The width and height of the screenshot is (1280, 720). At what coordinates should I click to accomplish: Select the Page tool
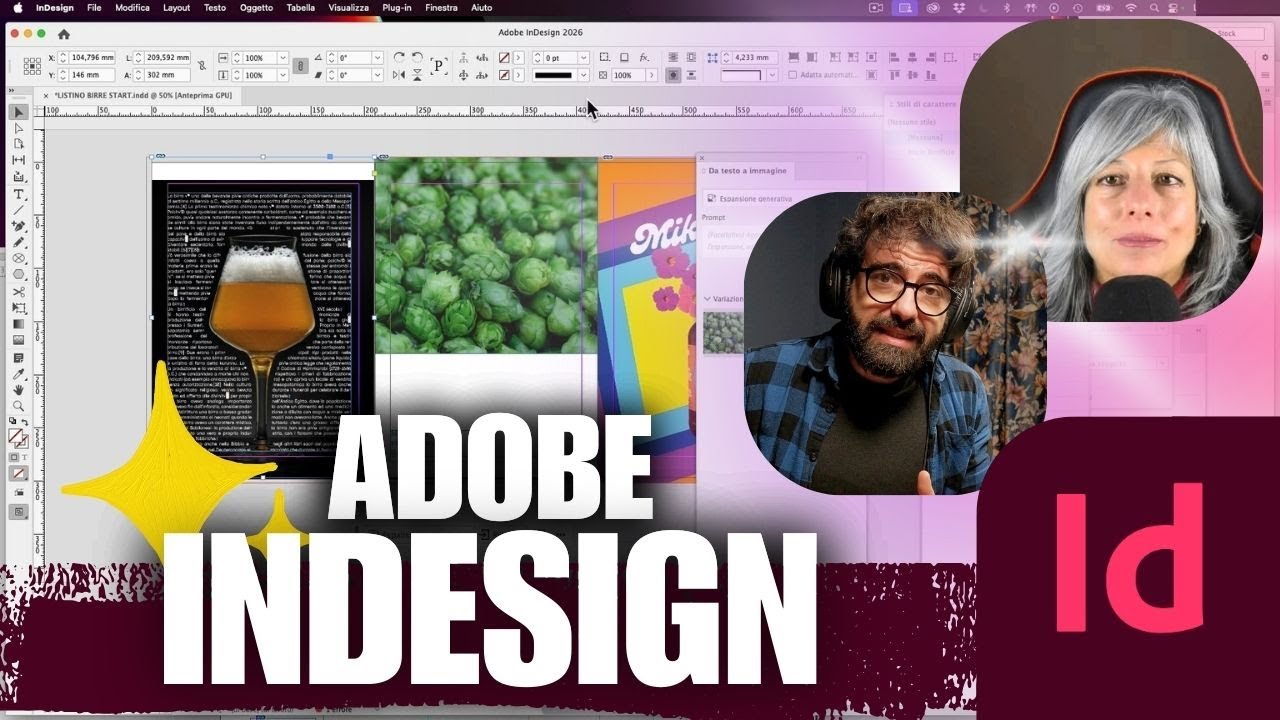tap(18, 144)
